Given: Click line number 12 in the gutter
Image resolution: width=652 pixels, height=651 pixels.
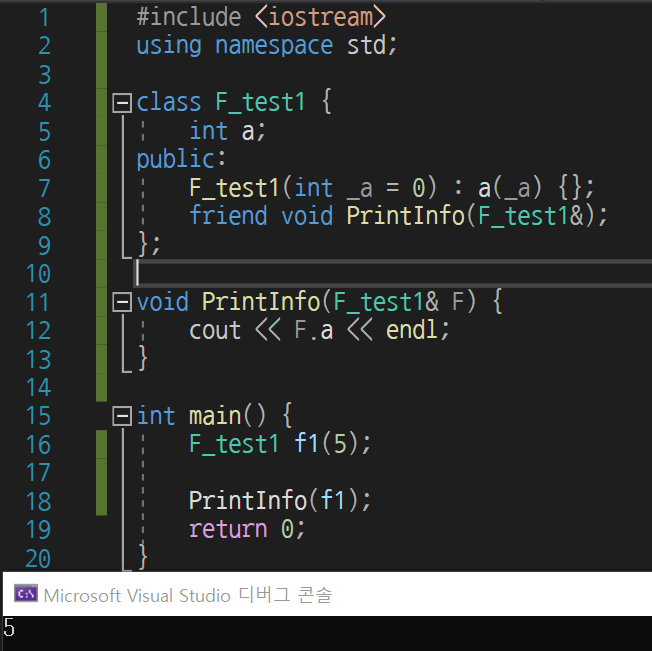Looking at the screenshot, I should (38, 331).
